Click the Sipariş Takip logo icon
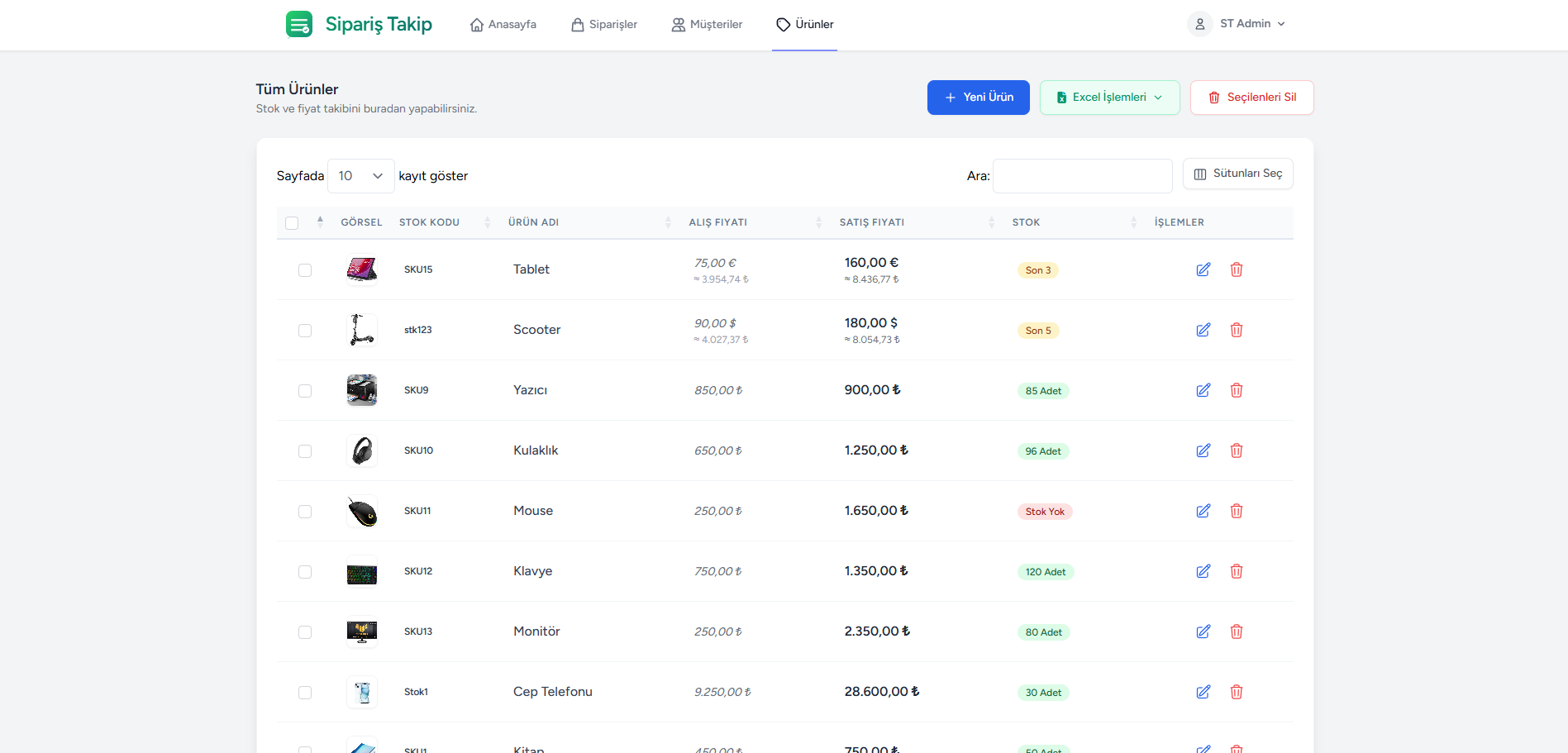This screenshot has height=753, width=1568. tap(298, 24)
